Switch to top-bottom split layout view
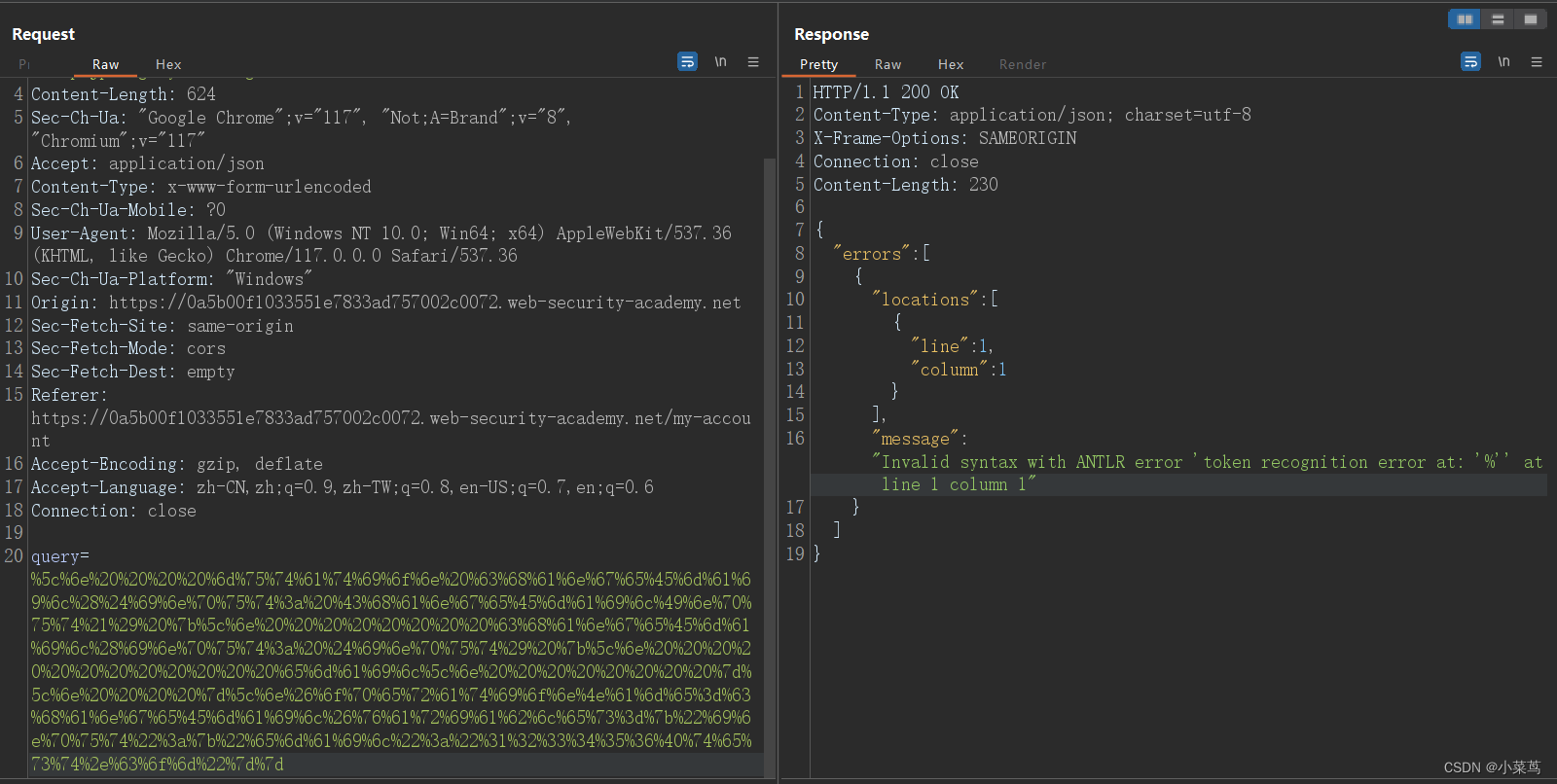This screenshot has width=1557, height=784. 1498,19
